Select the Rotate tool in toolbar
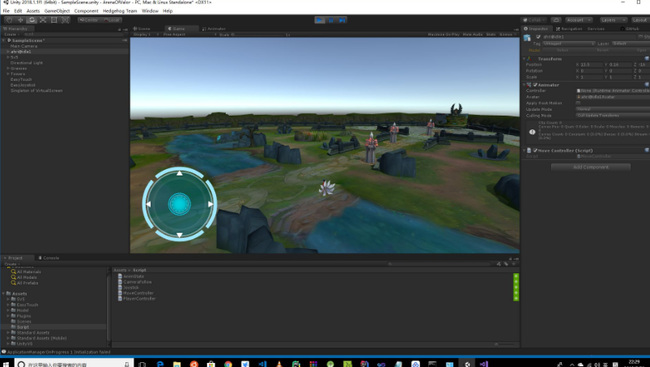Viewport: 650px width, 367px height. (32, 20)
